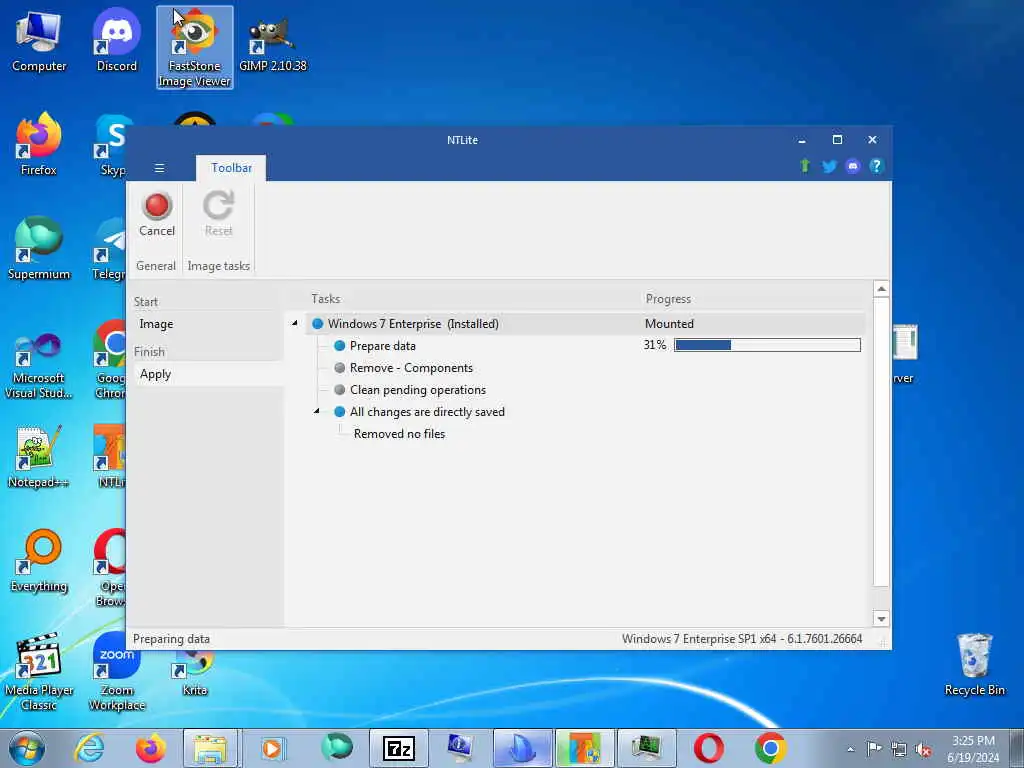Click the Discord desktop shortcut
Image resolution: width=1024 pixels, height=768 pixels.
tap(117, 42)
